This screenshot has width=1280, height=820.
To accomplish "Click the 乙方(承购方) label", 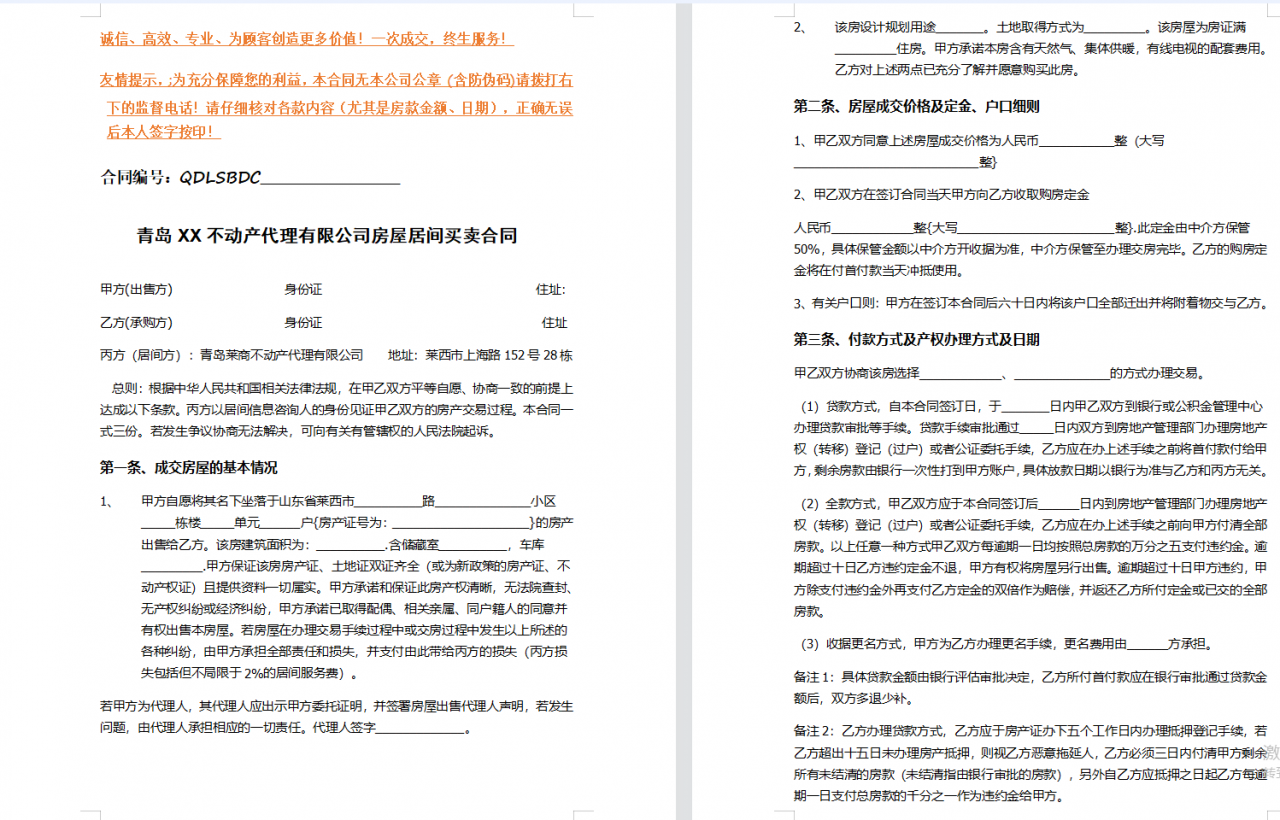I will click(x=136, y=323).
